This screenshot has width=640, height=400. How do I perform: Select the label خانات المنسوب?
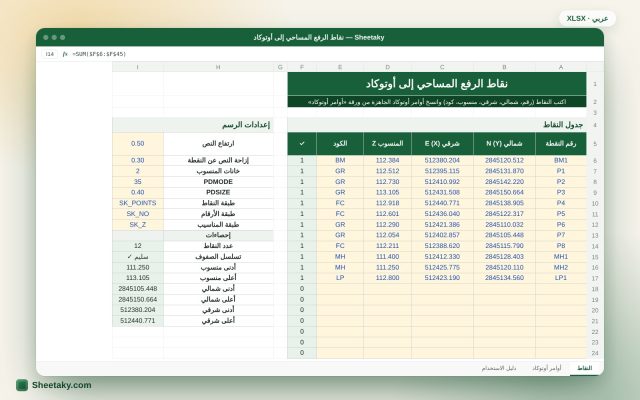point(218,171)
